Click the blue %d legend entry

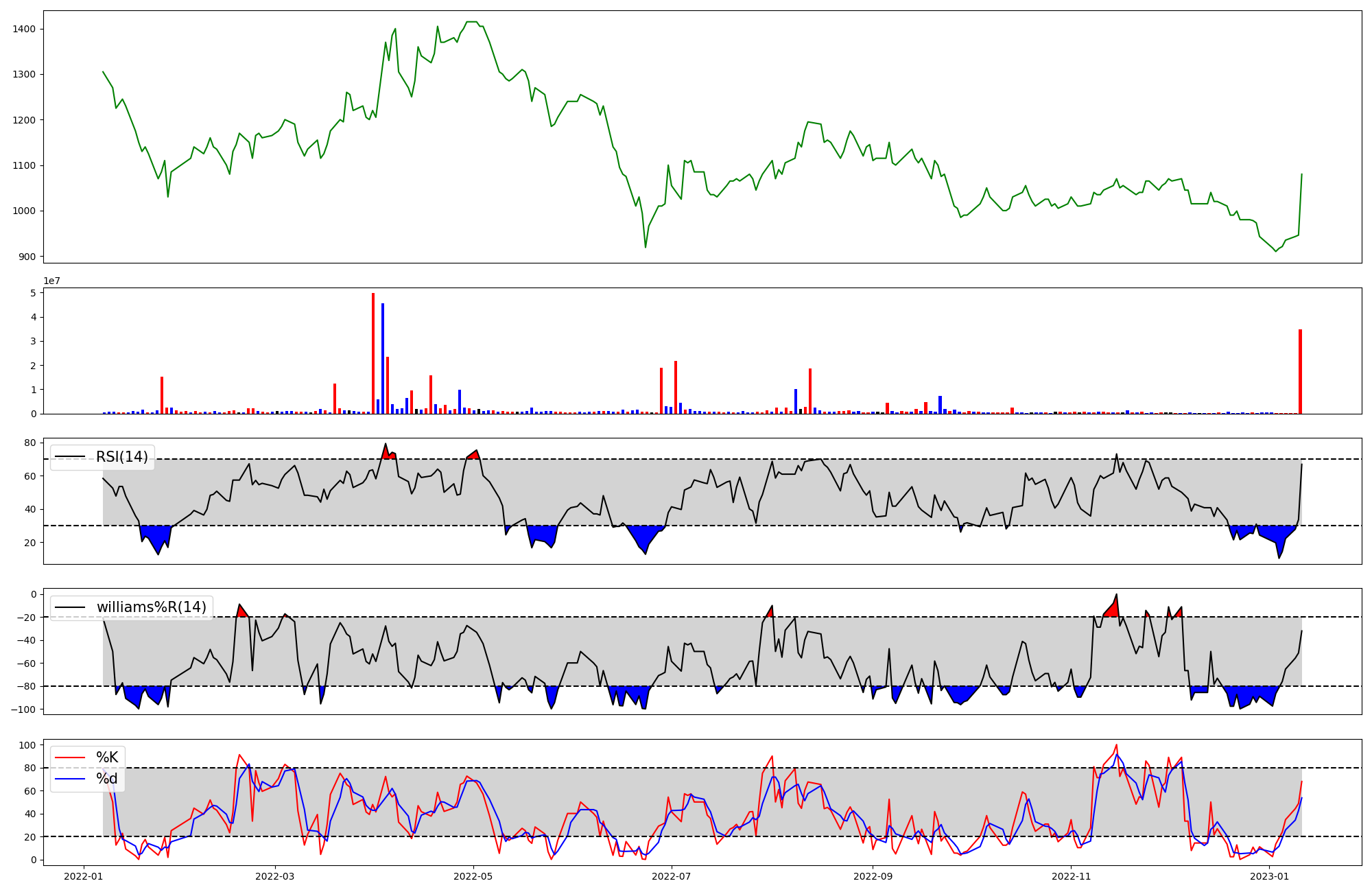[106, 779]
